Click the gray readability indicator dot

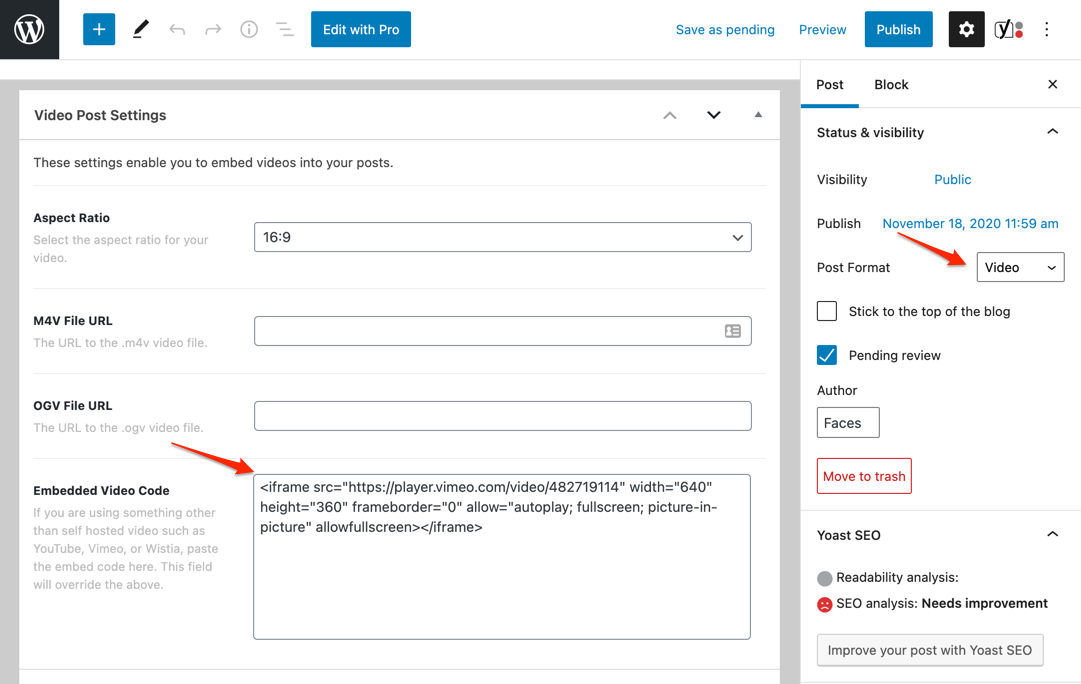825,578
